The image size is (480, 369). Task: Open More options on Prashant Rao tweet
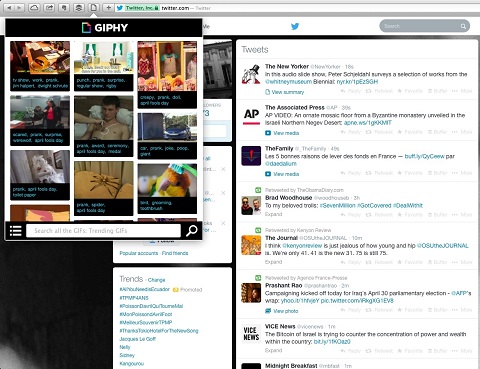click(x=462, y=310)
